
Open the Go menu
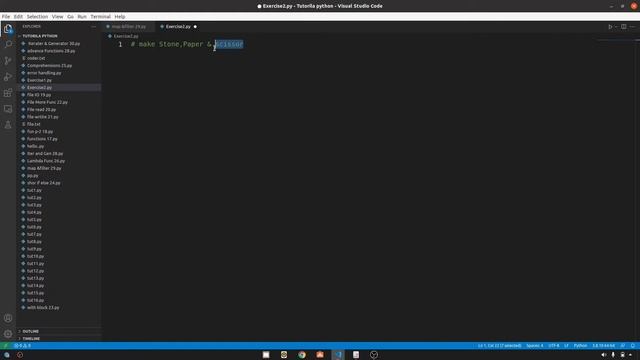pyautogui.click(x=70, y=17)
